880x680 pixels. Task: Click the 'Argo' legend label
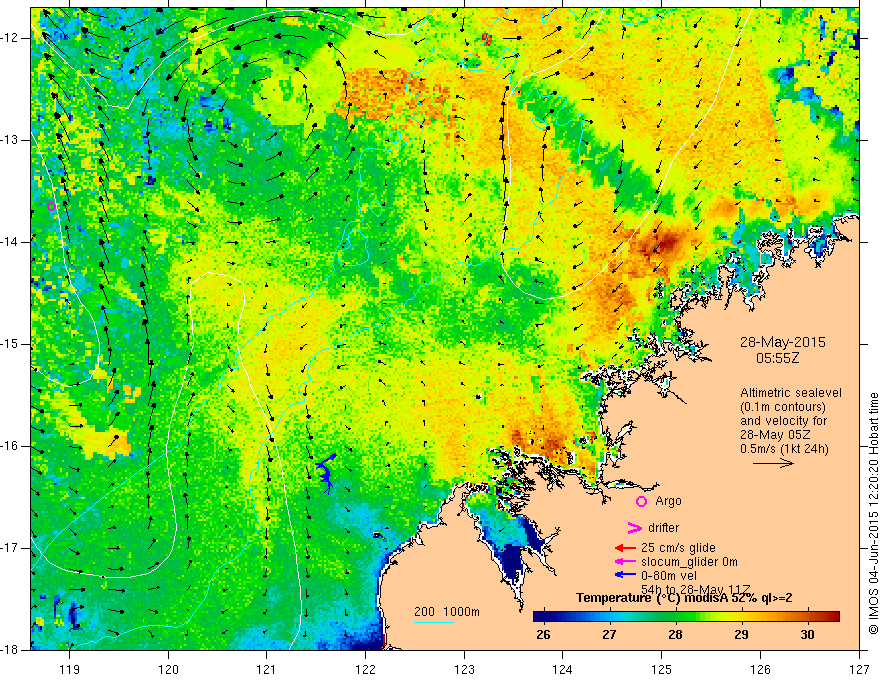point(668,501)
